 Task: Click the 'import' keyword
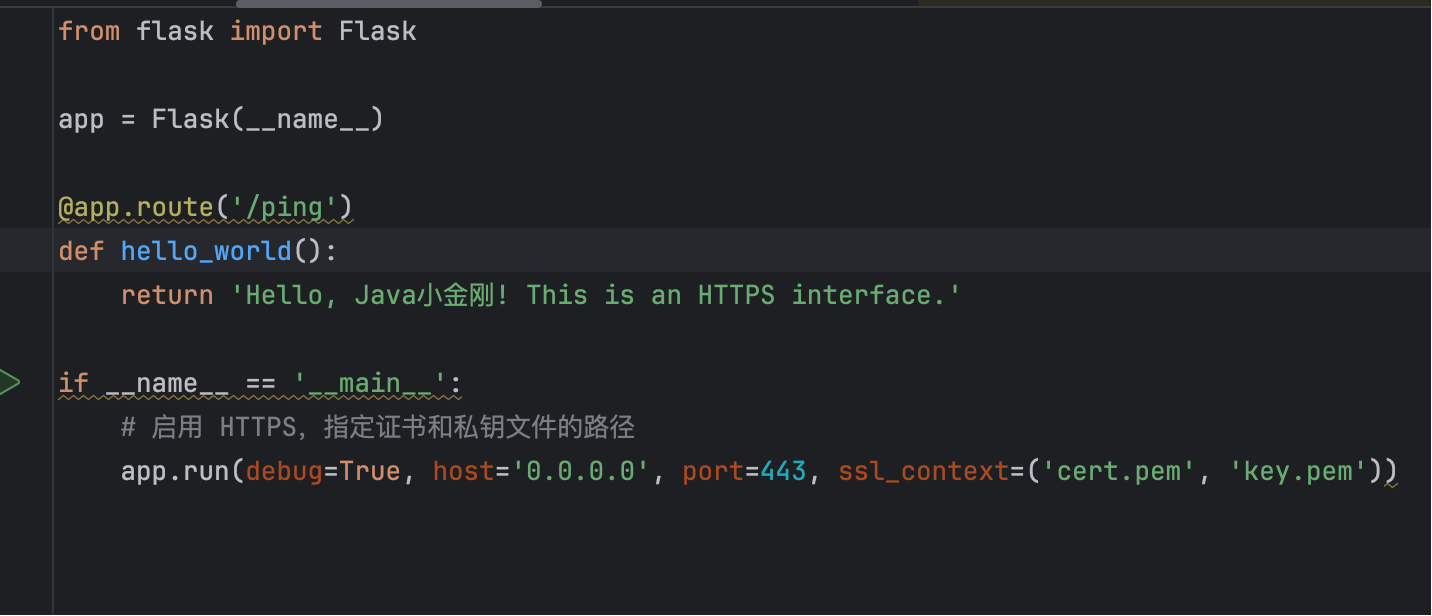click(x=276, y=31)
